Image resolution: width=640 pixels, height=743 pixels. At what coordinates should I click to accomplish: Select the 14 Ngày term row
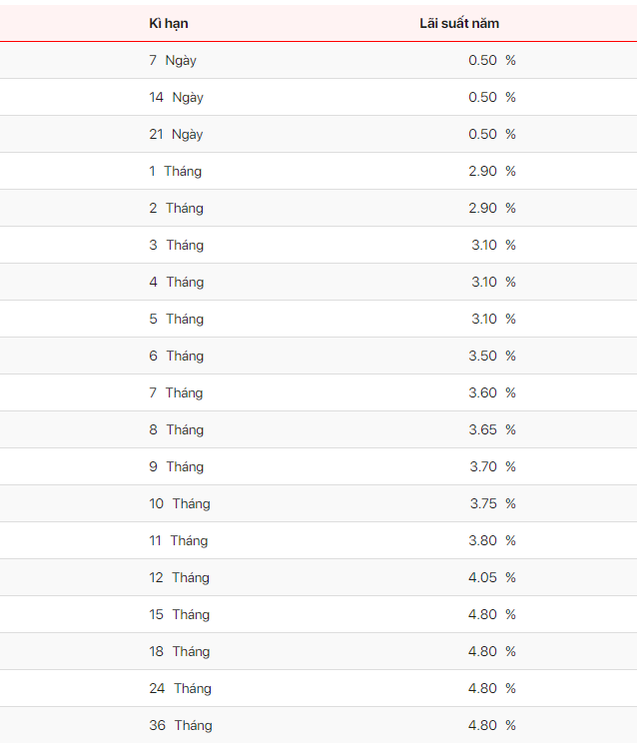click(x=318, y=97)
